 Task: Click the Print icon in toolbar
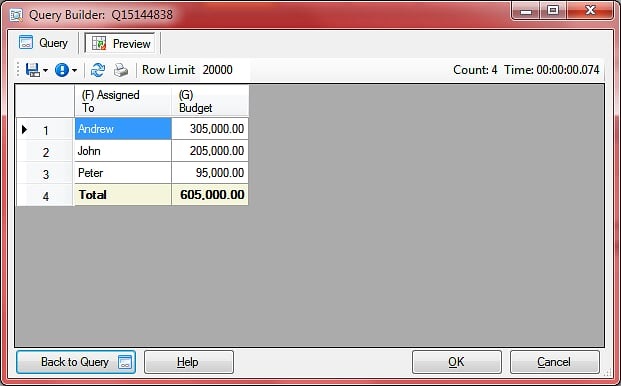121,70
